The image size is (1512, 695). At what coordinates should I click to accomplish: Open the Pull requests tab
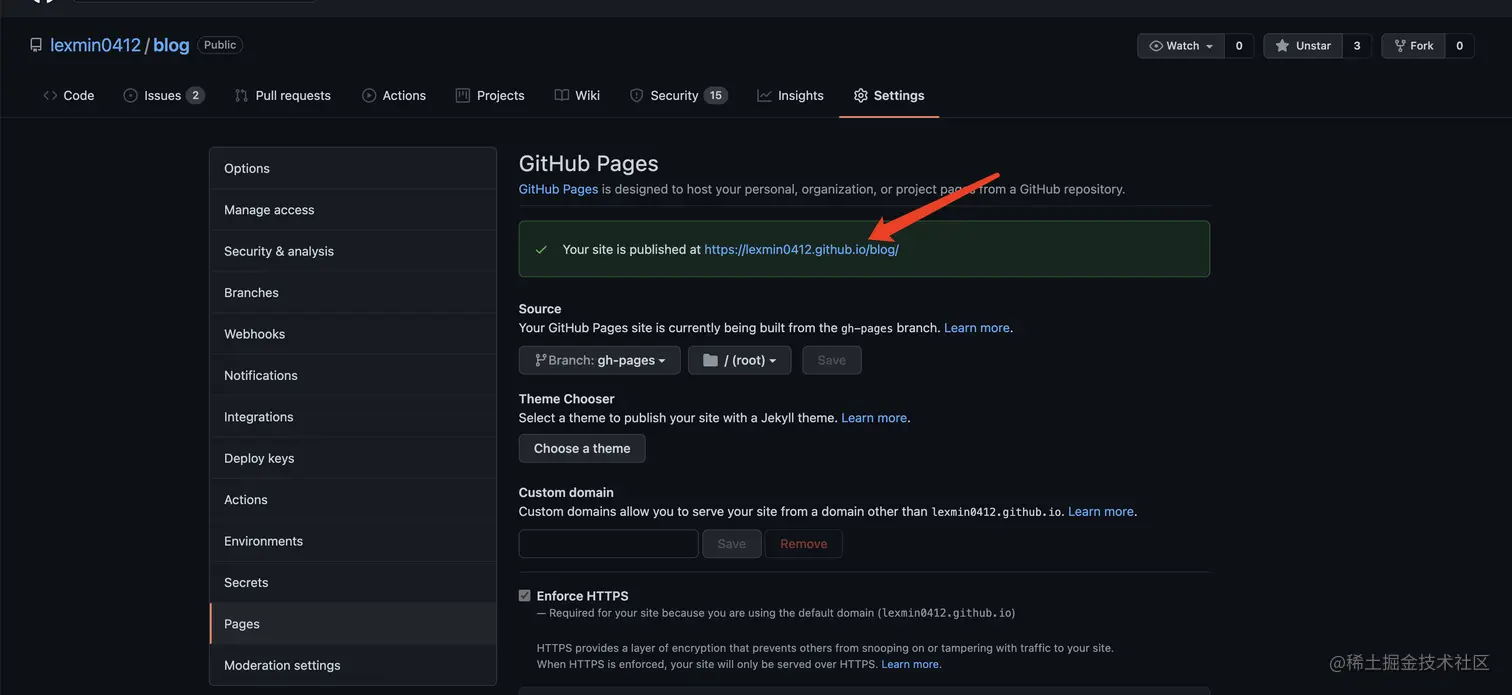(282, 95)
